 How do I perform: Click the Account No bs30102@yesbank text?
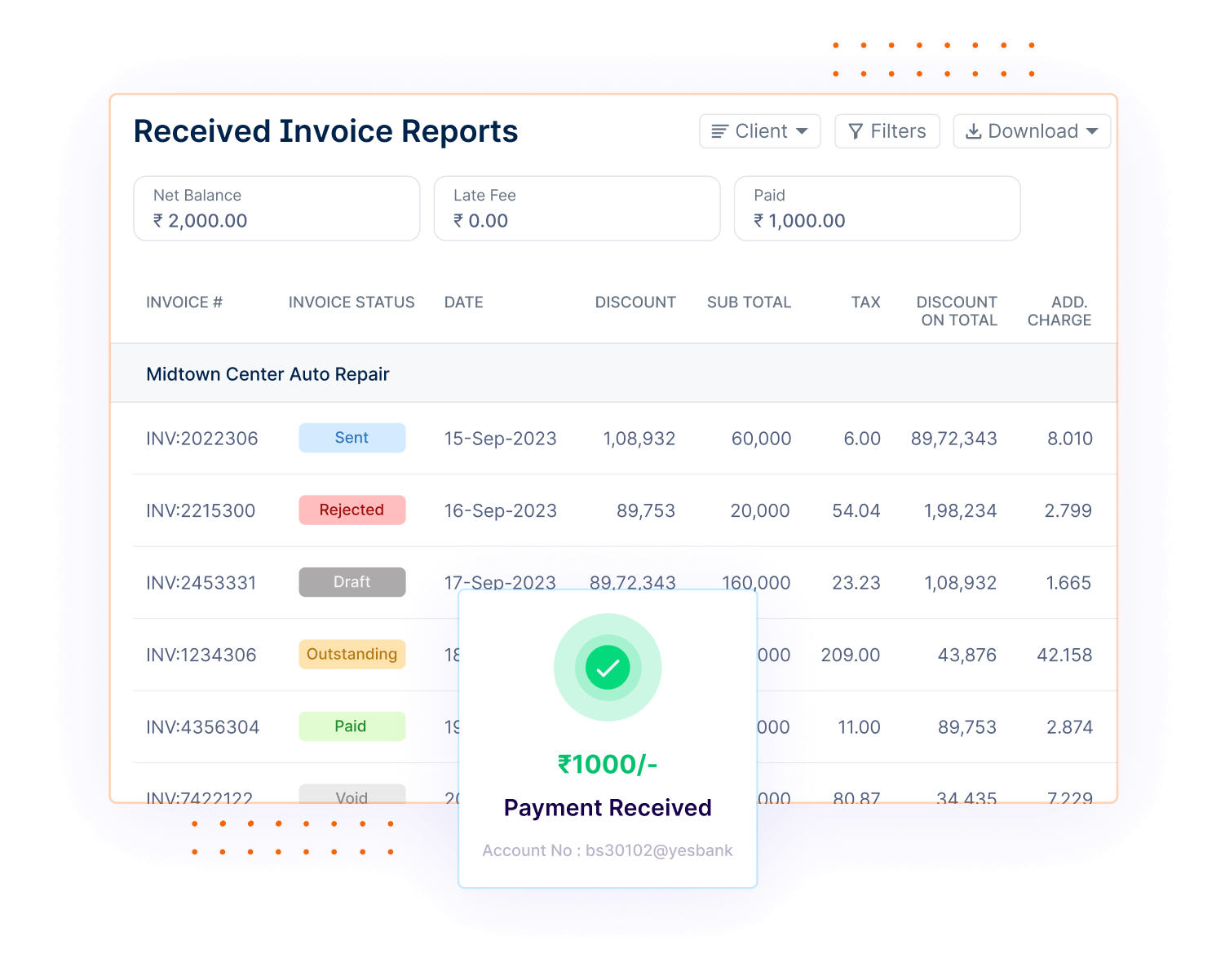[x=608, y=850]
